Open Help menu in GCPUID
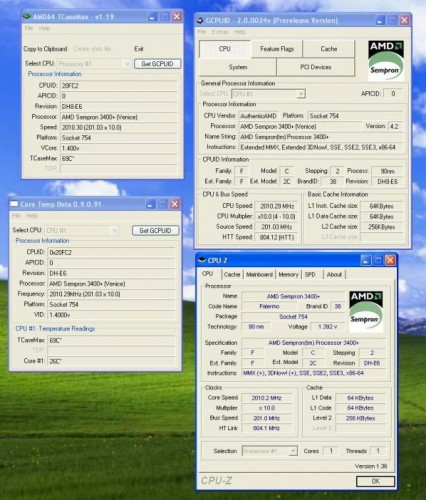 coord(240,32)
